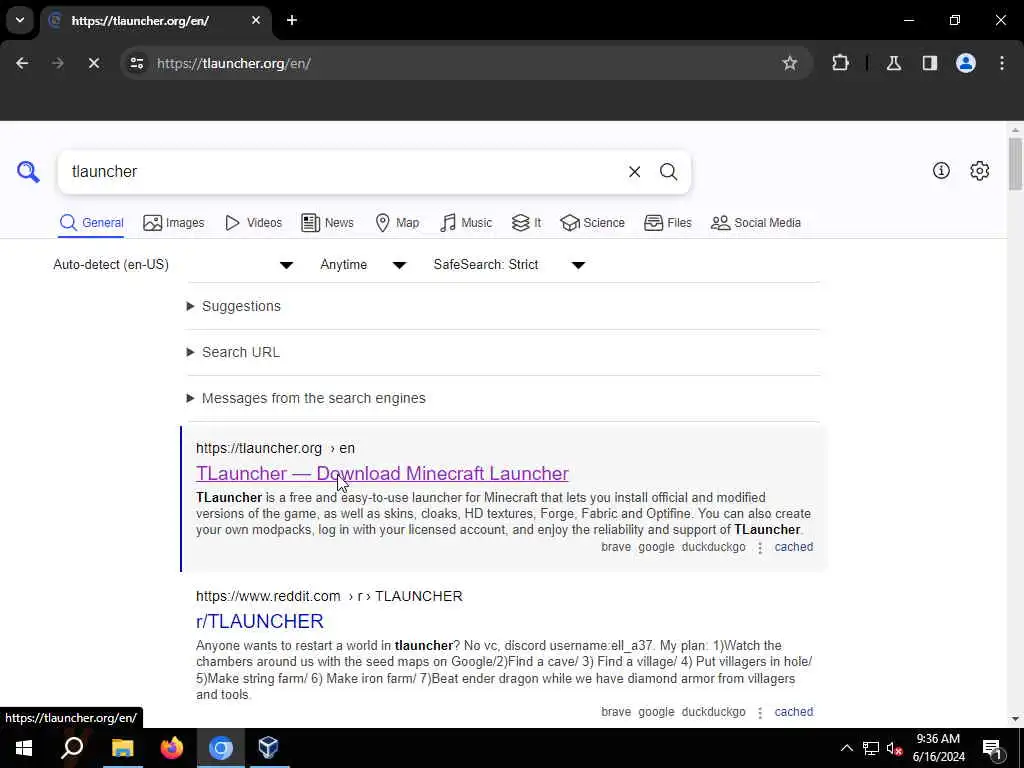Click the browser address bar URL
The width and height of the screenshot is (1024, 768).
click(233, 63)
